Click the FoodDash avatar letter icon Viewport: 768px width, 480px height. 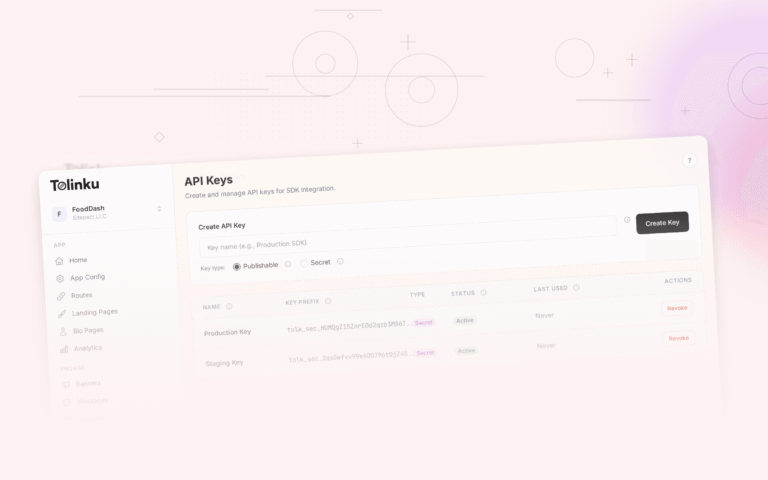[x=59, y=214]
